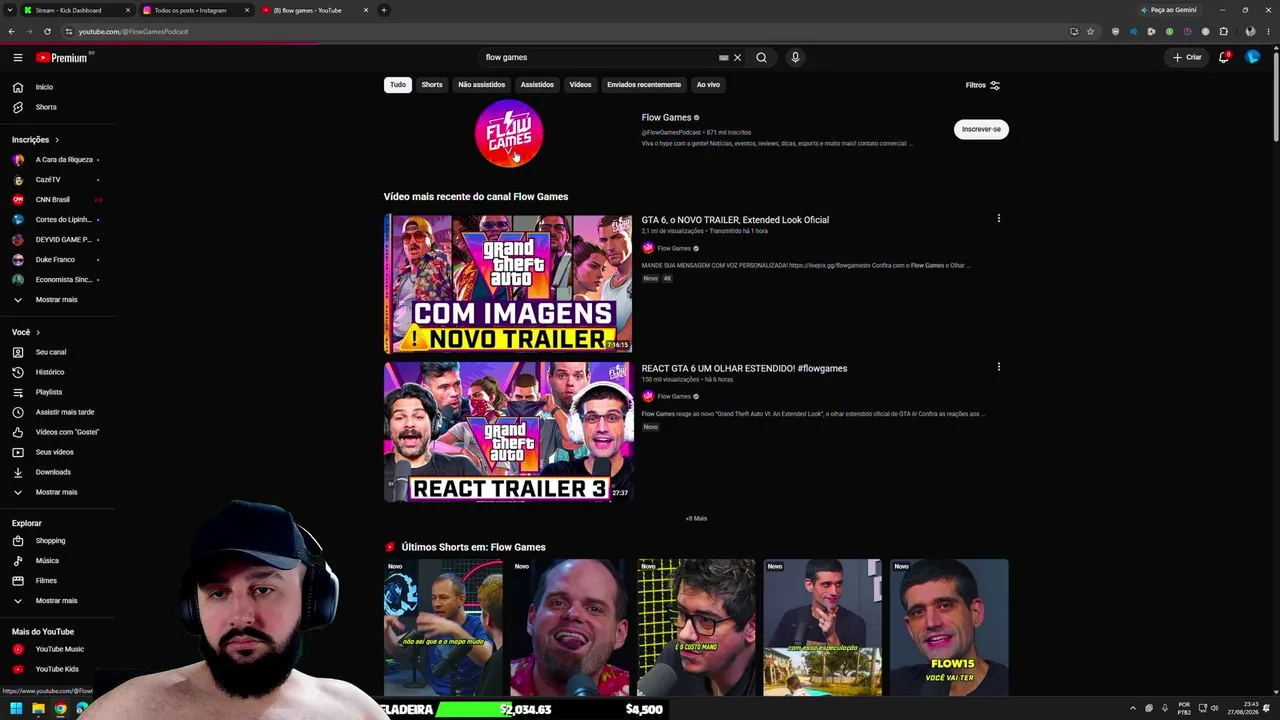Subscribe with the Inscrever-se button
This screenshot has width=1280, height=720.
[981, 129]
